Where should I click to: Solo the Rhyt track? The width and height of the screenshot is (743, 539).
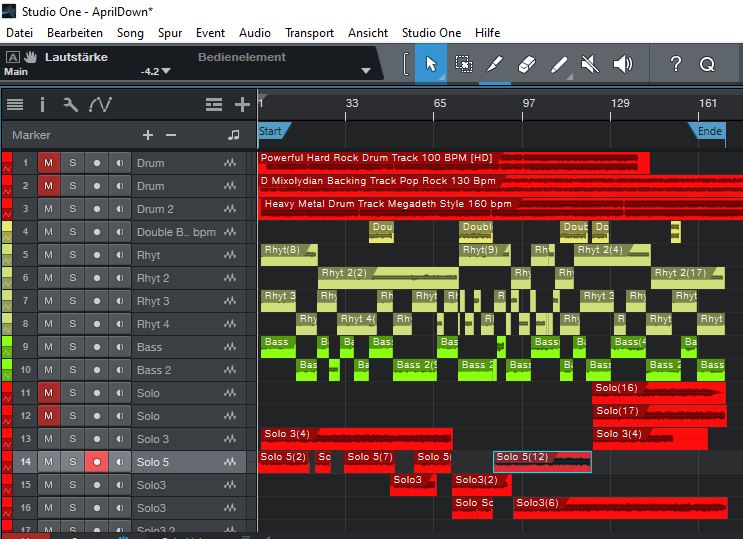click(x=72, y=255)
